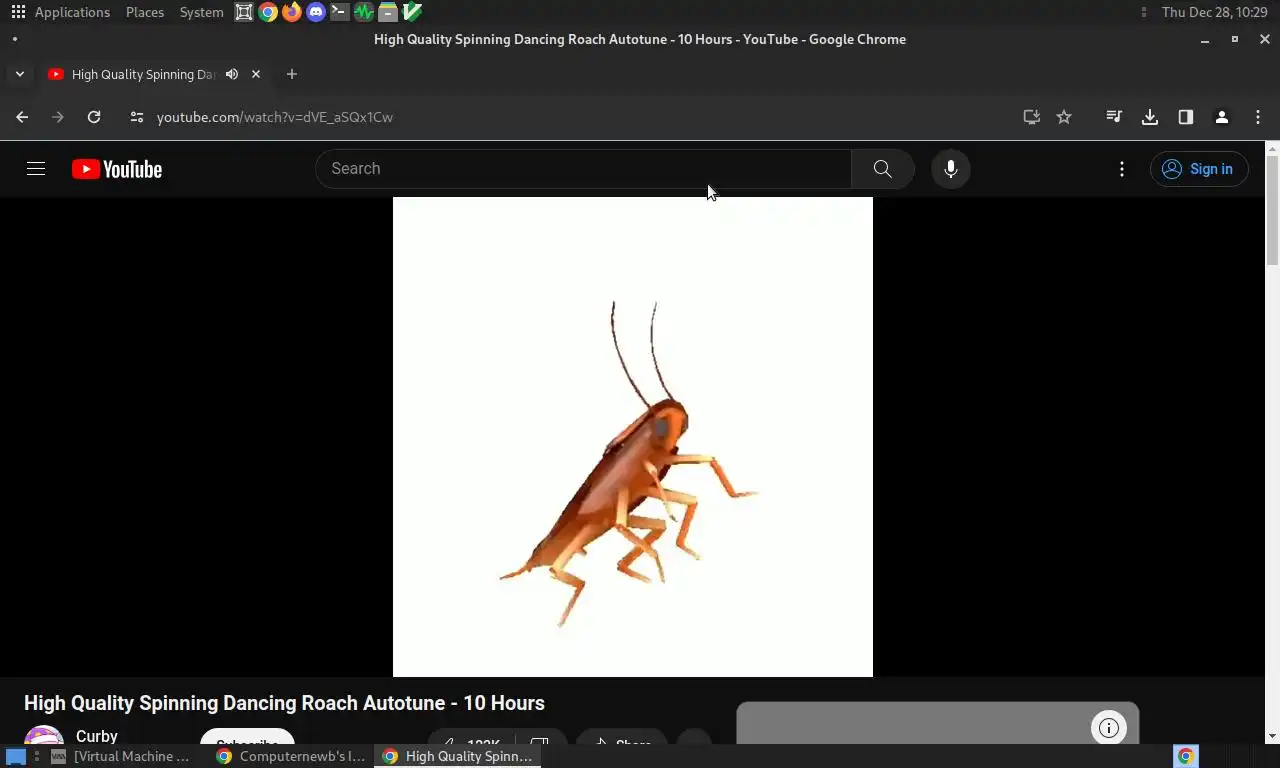Screen dimensions: 1280x768
Task: Open Chrome three-dot menu
Action: click(1258, 117)
